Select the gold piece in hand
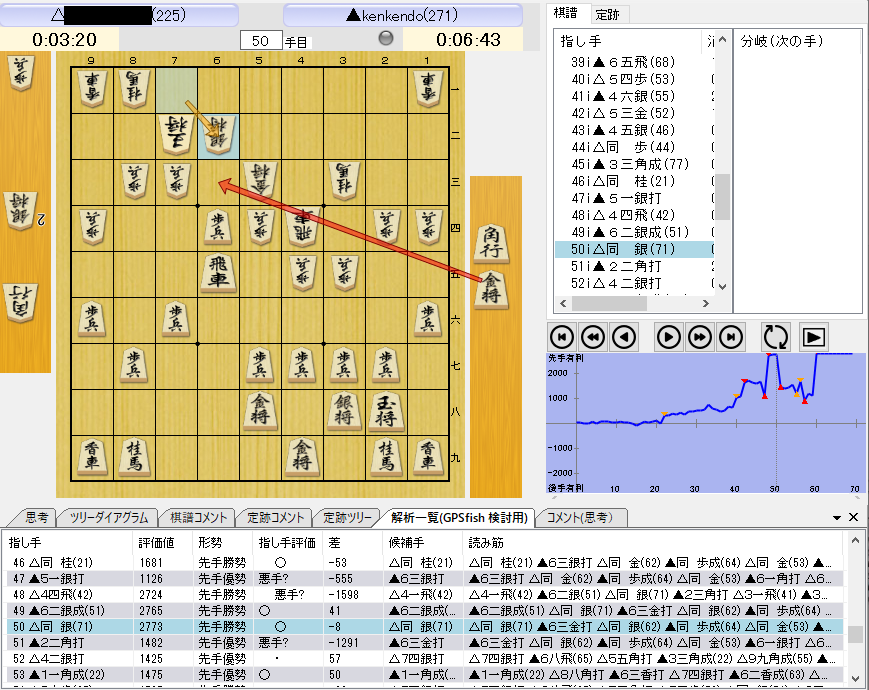 click(x=491, y=288)
